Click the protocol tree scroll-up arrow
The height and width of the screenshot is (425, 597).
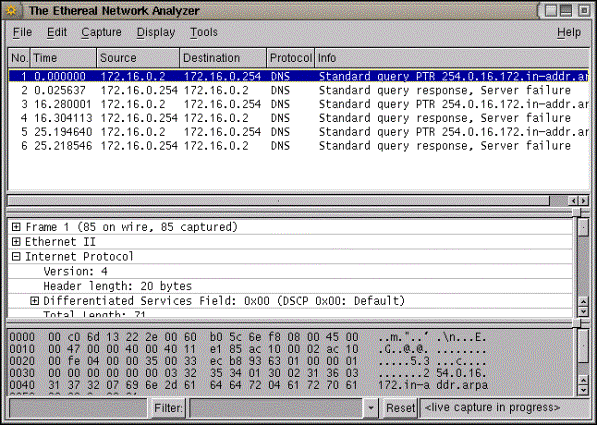(583, 302)
